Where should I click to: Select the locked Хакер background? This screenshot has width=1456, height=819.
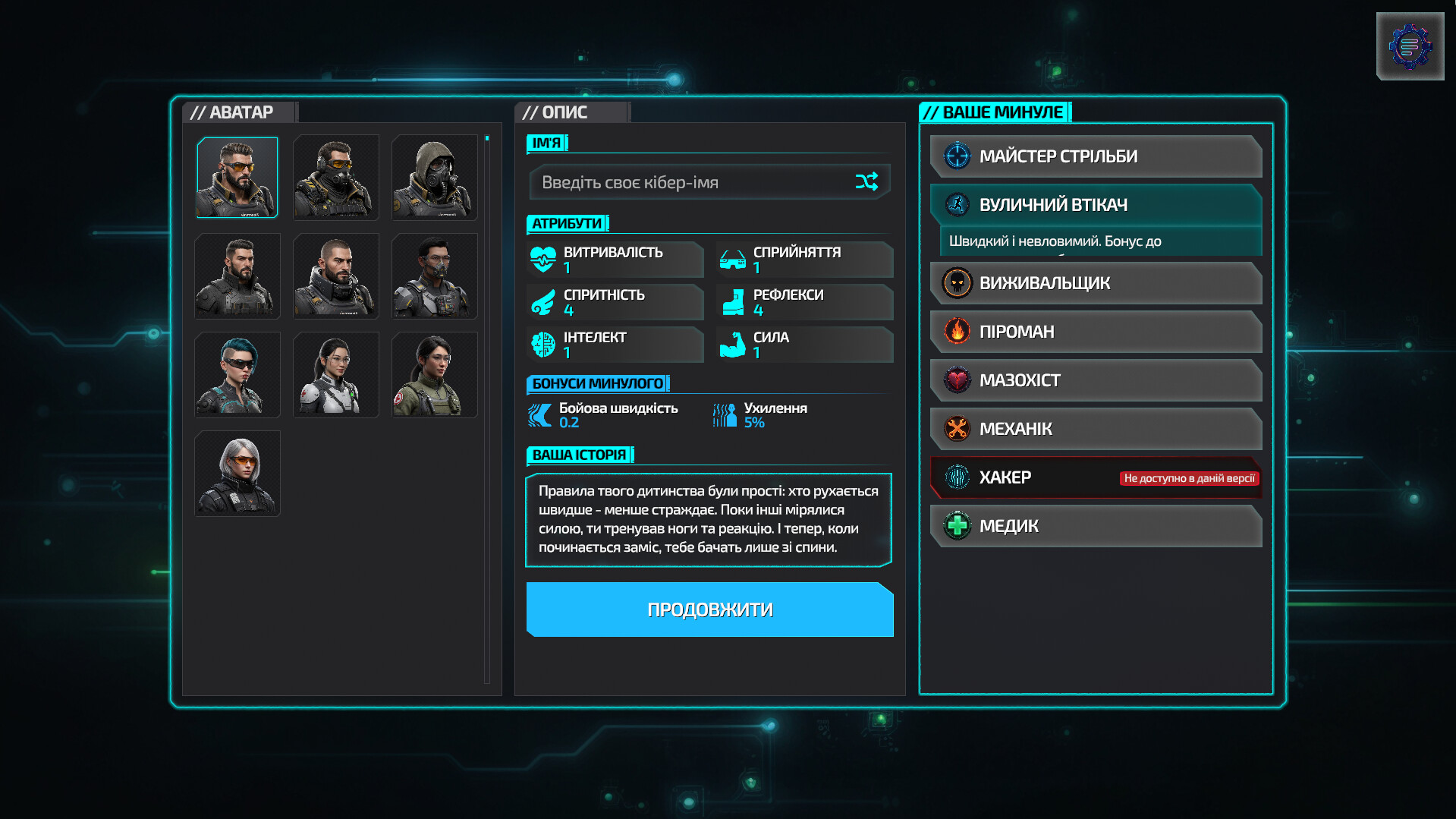click(1096, 477)
